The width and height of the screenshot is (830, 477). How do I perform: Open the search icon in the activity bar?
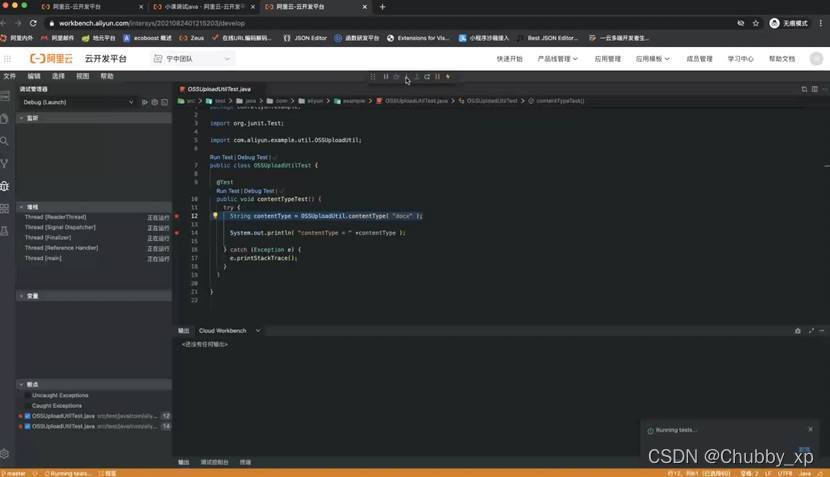click(x=5, y=141)
